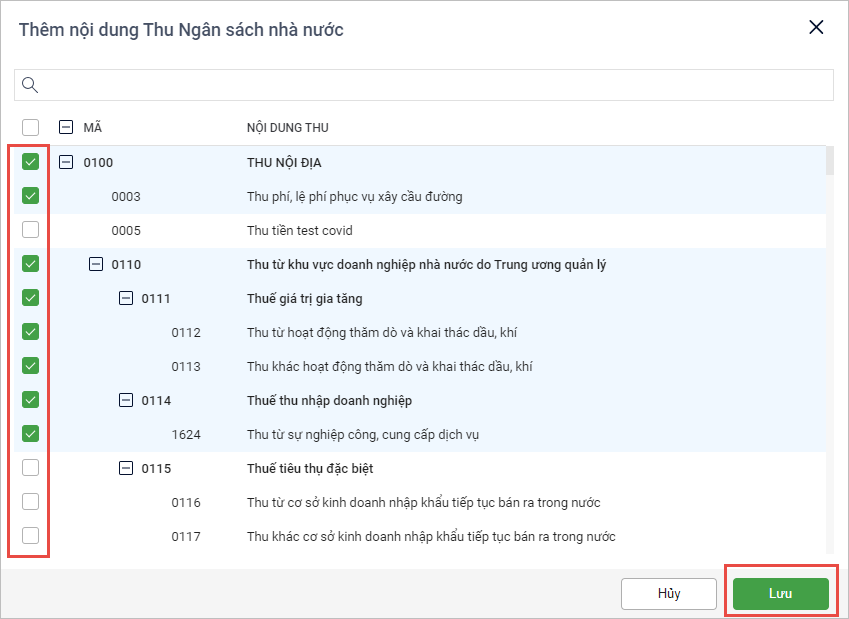Collapse the 0111 Thuế giá trị gia tăng node
Screen dimensions: 849x619
pyautogui.click(x=126, y=298)
